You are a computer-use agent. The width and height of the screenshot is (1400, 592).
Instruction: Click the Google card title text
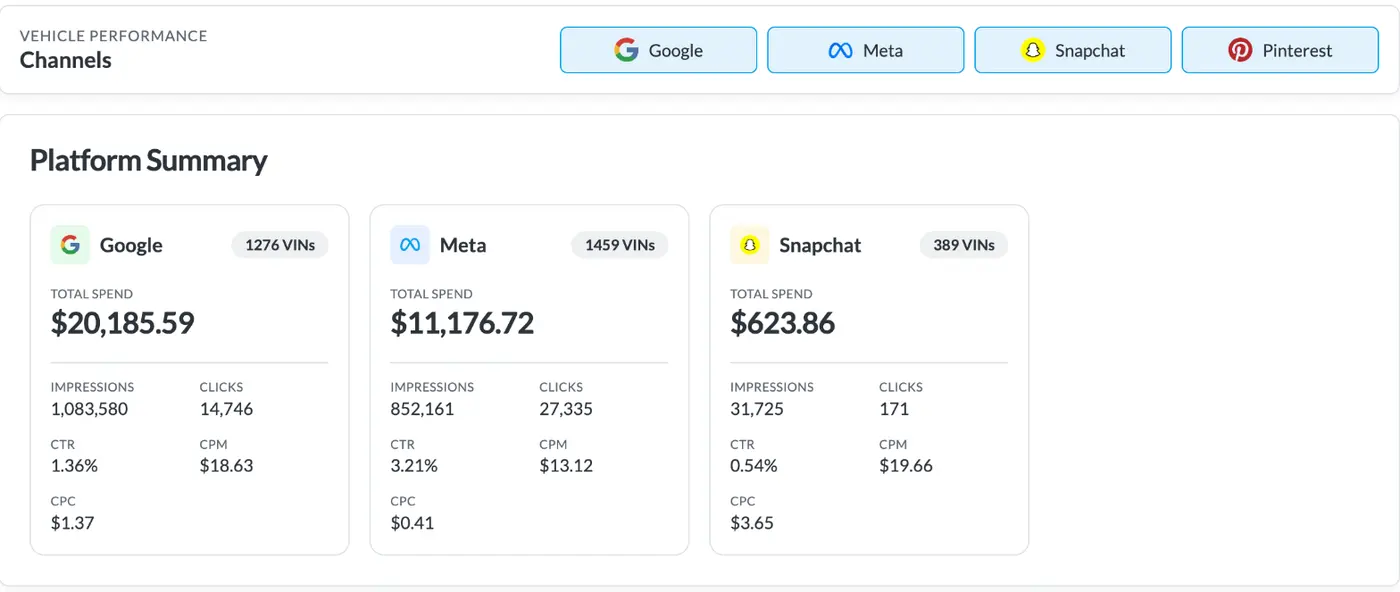click(x=131, y=245)
